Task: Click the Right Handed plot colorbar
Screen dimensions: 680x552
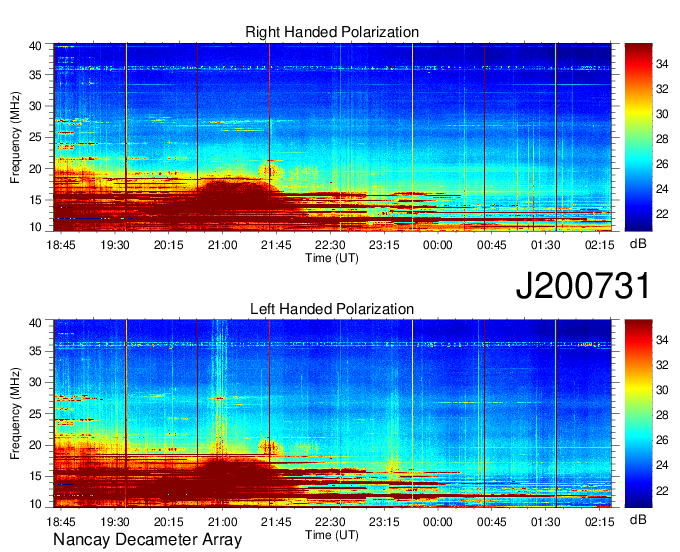Action: (x=638, y=137)
